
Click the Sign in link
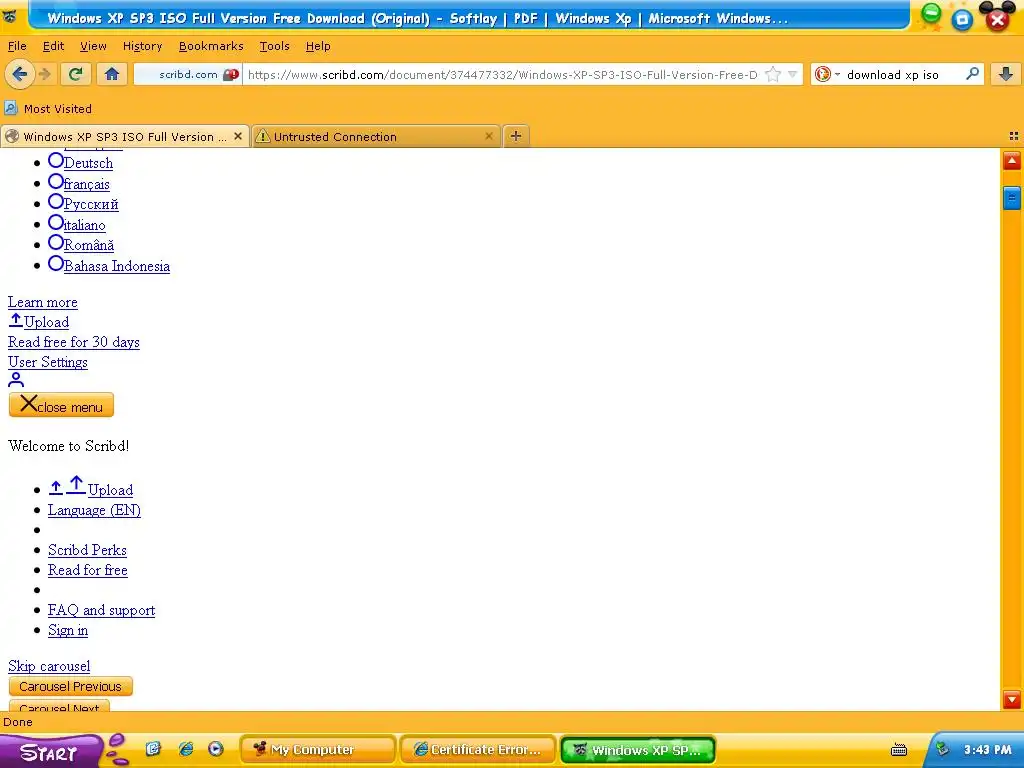[67, 630]
